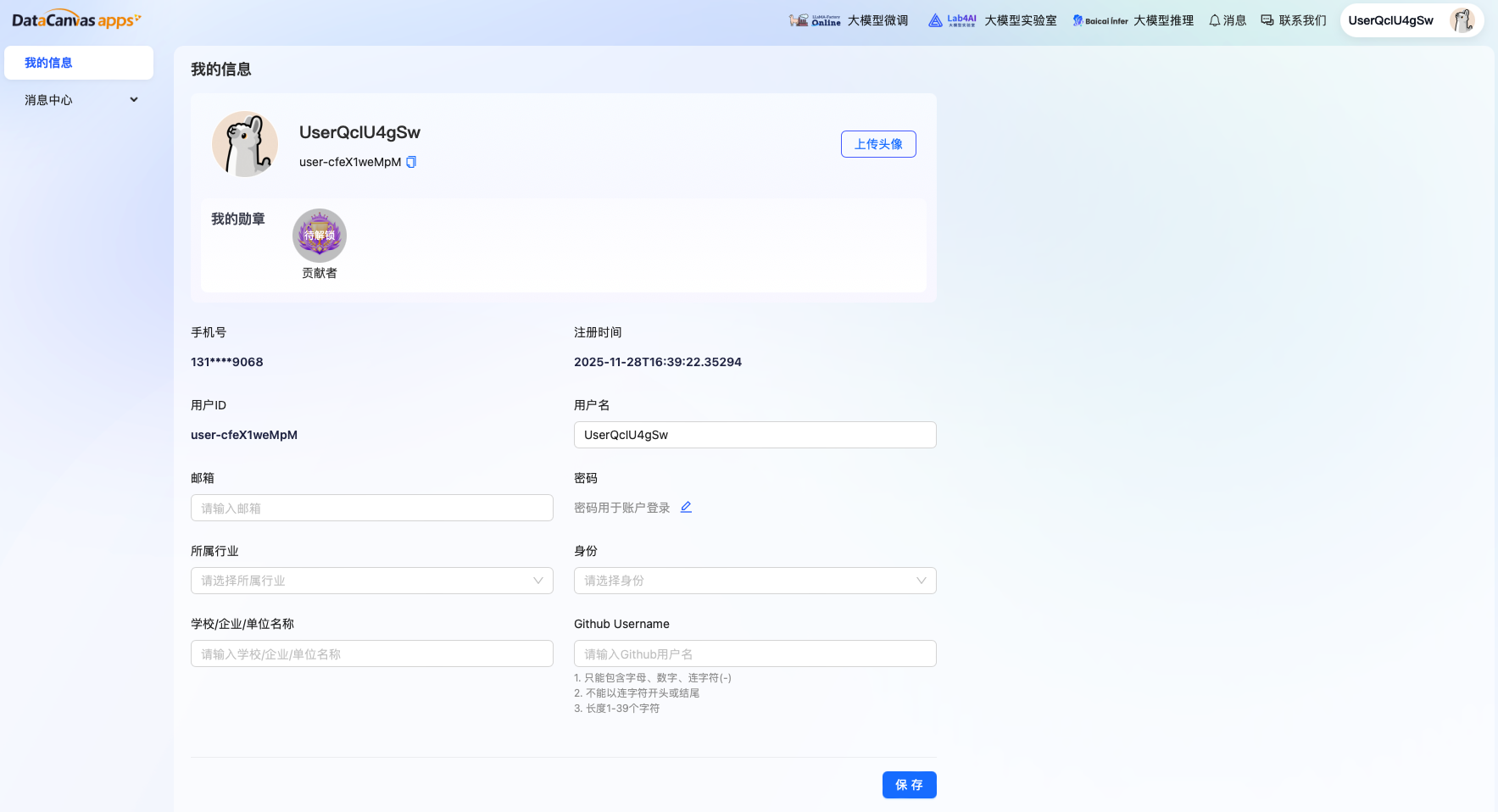Screen dimensions: 1498x812
Task: Click the 保存 button to save changes
Action: tap(910, 785)
